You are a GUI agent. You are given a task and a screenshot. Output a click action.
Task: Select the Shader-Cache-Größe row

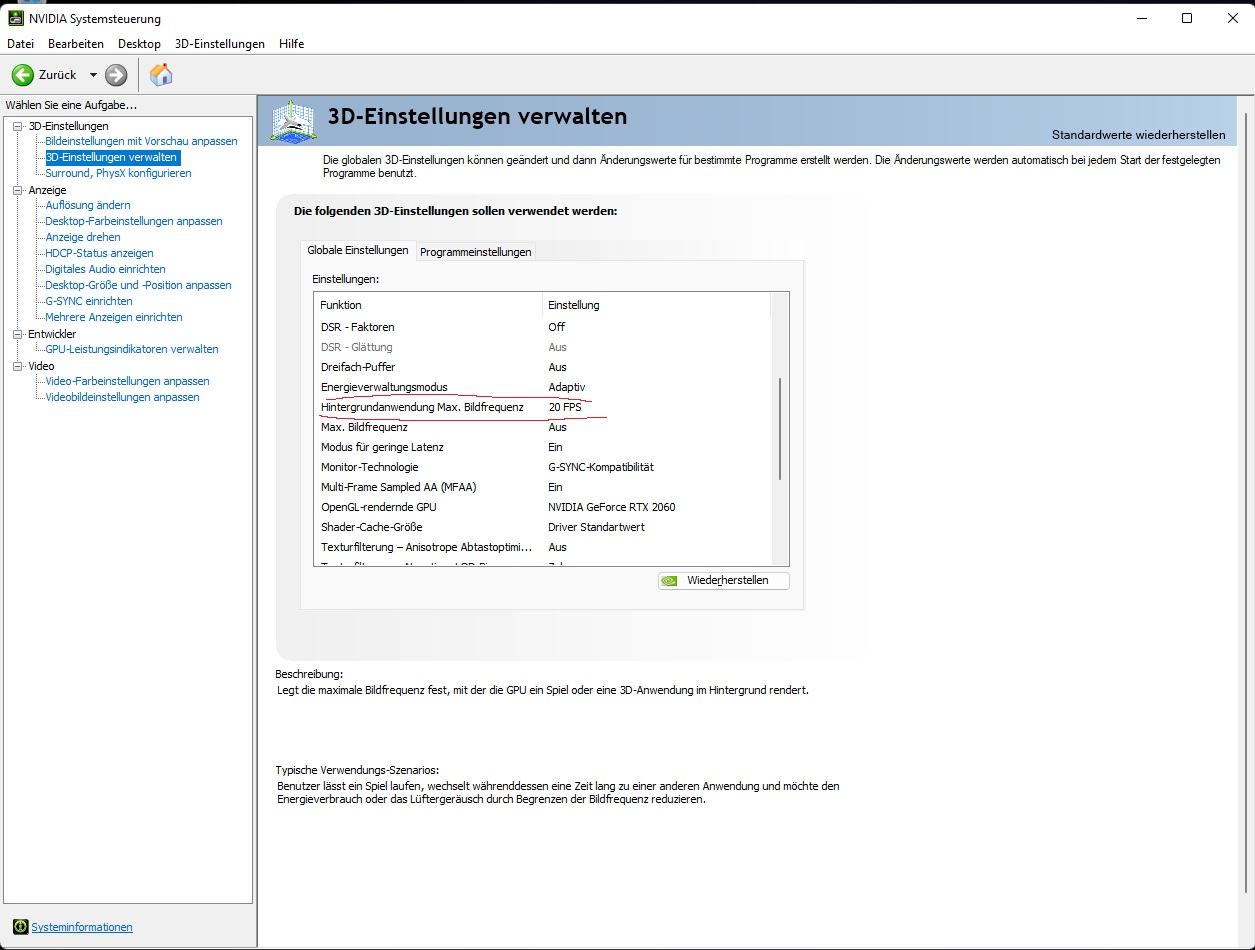543,527
